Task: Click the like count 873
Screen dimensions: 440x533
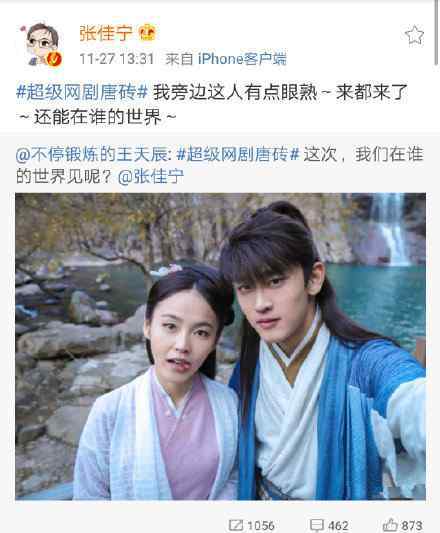Action: click(x=411, y=526)
